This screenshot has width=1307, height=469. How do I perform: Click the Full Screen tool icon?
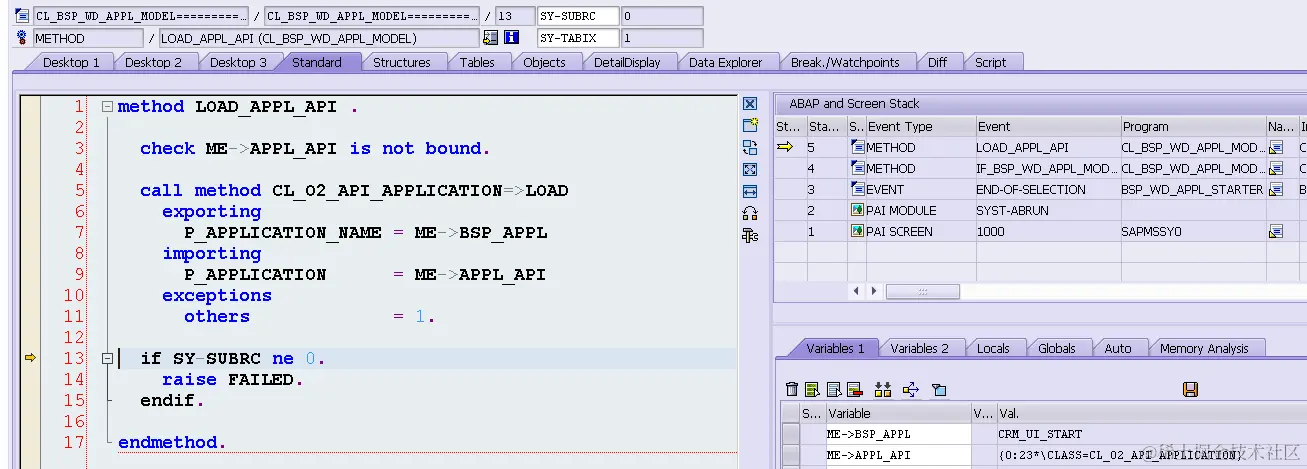(x=750, y=169)
